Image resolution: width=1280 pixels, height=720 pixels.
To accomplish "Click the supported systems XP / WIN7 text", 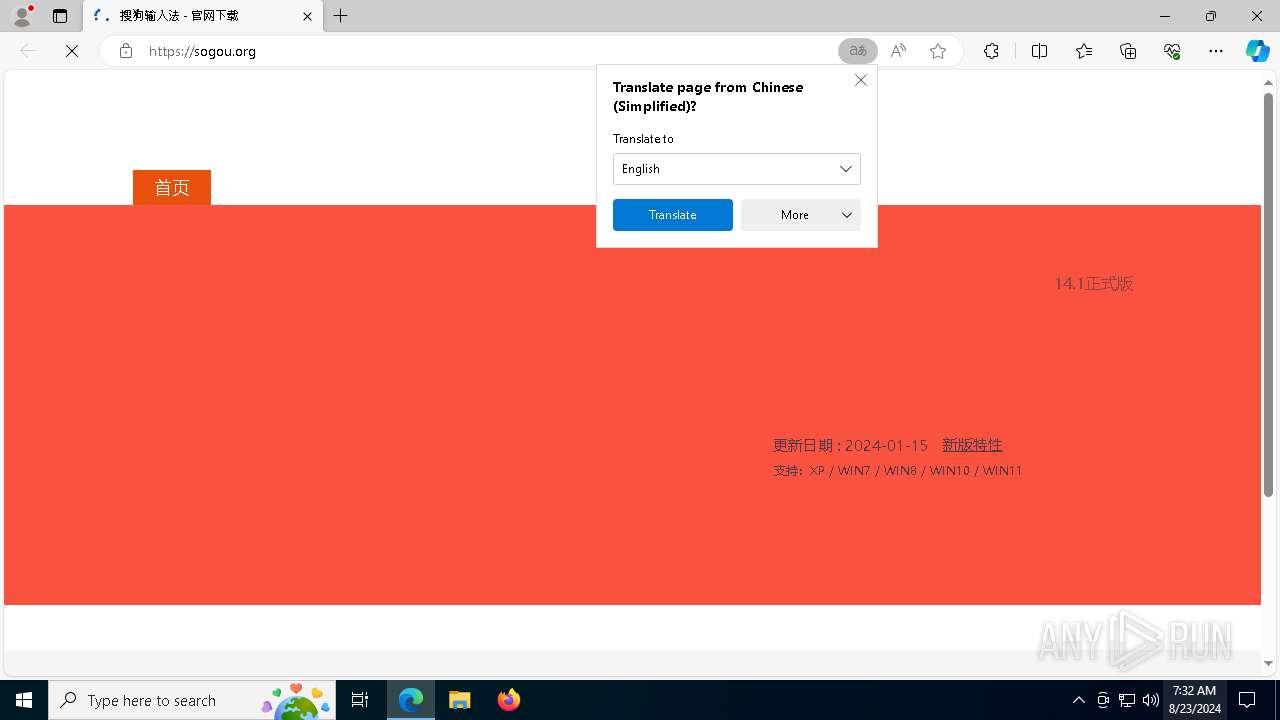I will (x=898, y=471).
